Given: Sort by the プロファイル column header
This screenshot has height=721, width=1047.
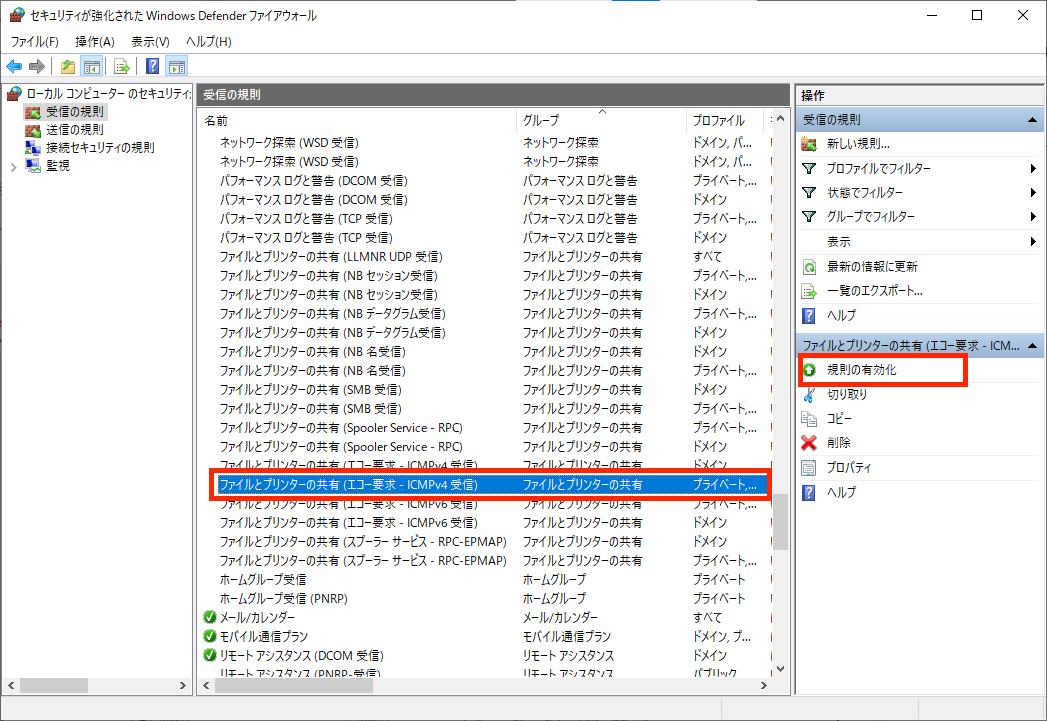Looking at the screenshot, I should (724, 121).
